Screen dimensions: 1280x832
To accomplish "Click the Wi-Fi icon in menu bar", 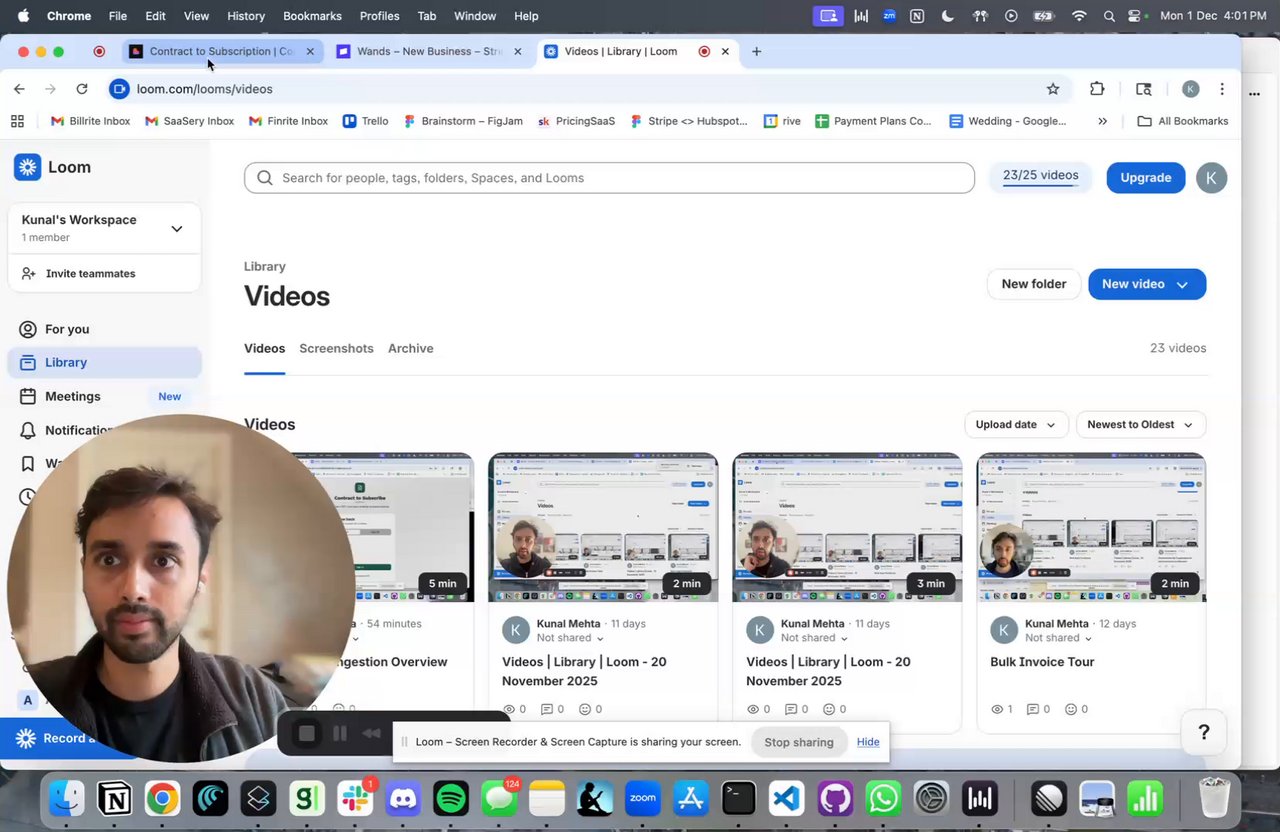I will pyautogui.click(x=1079, y=16).
